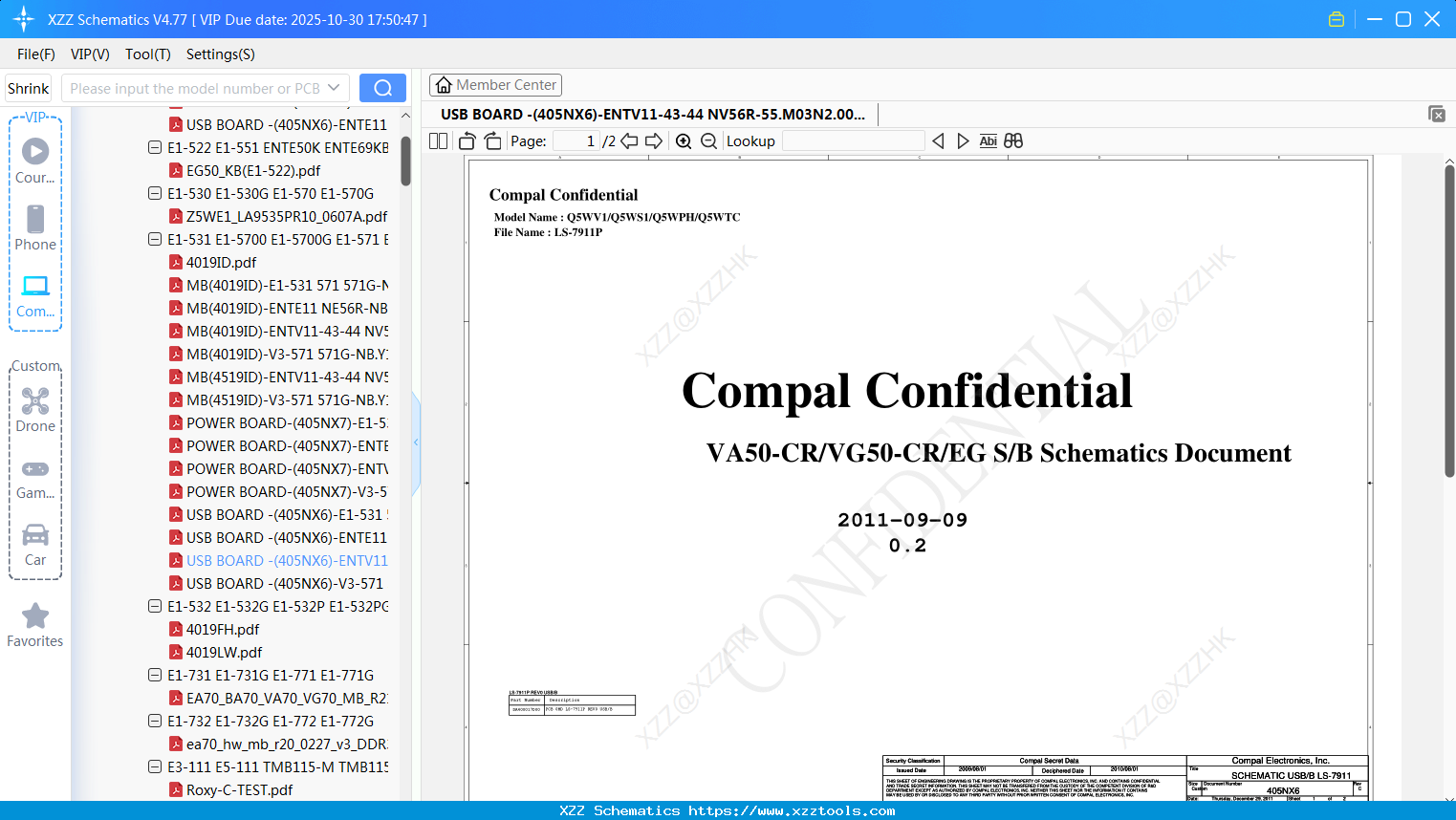Collapse the E1-531 E1-5700 group
This screenshot has width=1456, height=820.
pos(155,239)
